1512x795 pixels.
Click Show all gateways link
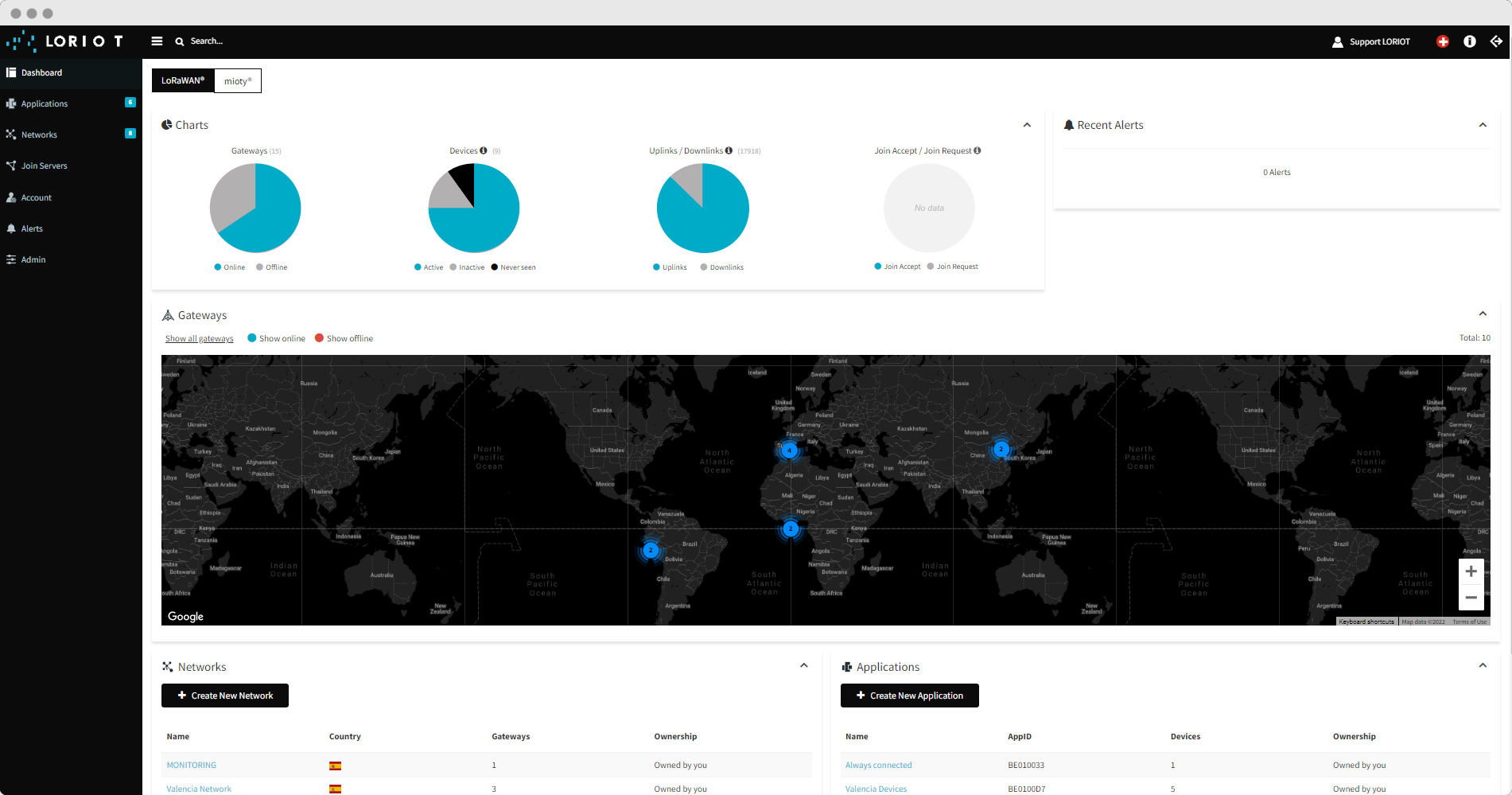coord(200,339)
